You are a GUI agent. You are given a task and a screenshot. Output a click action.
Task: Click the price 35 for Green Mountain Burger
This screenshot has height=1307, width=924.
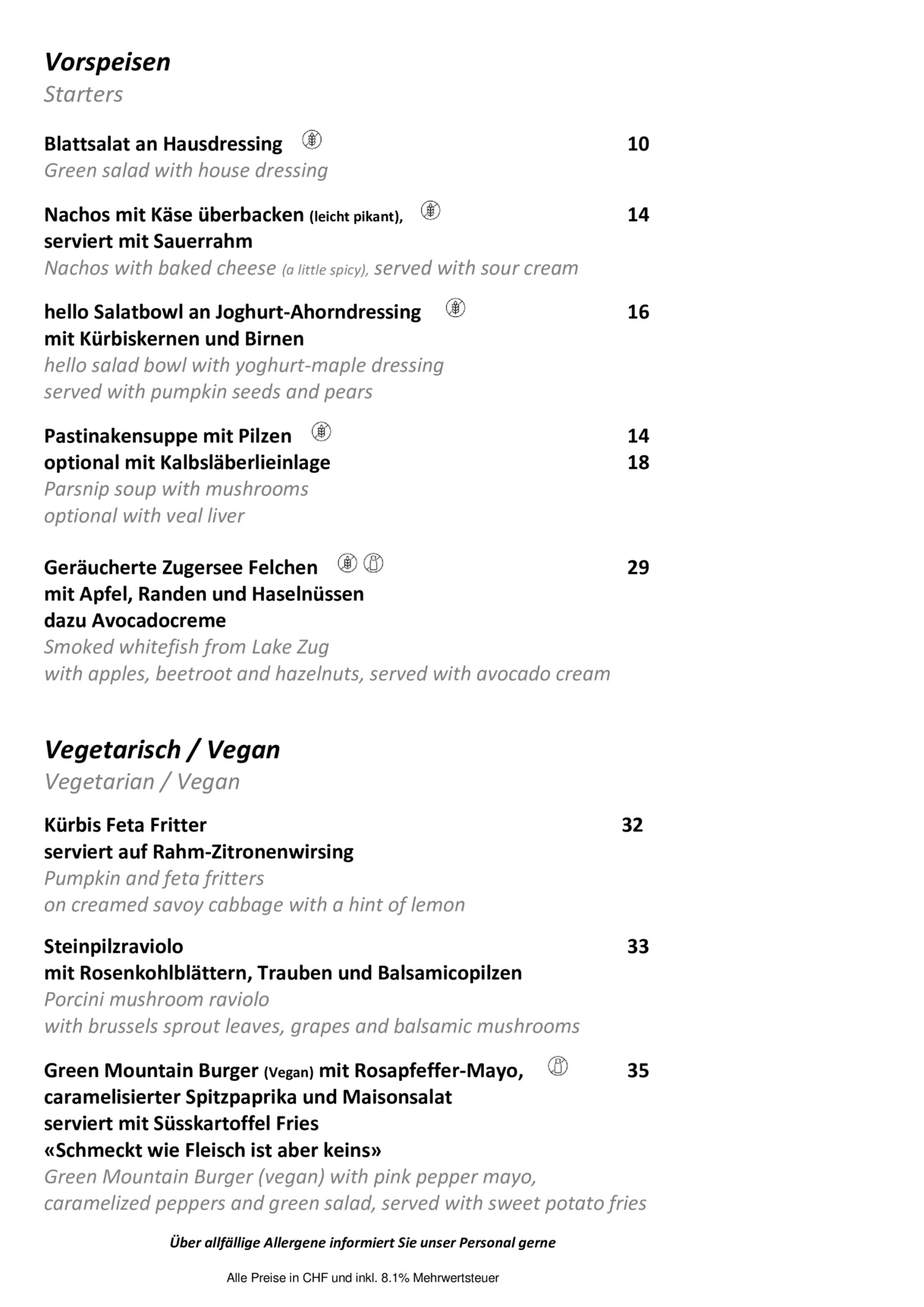point(638,1070)
